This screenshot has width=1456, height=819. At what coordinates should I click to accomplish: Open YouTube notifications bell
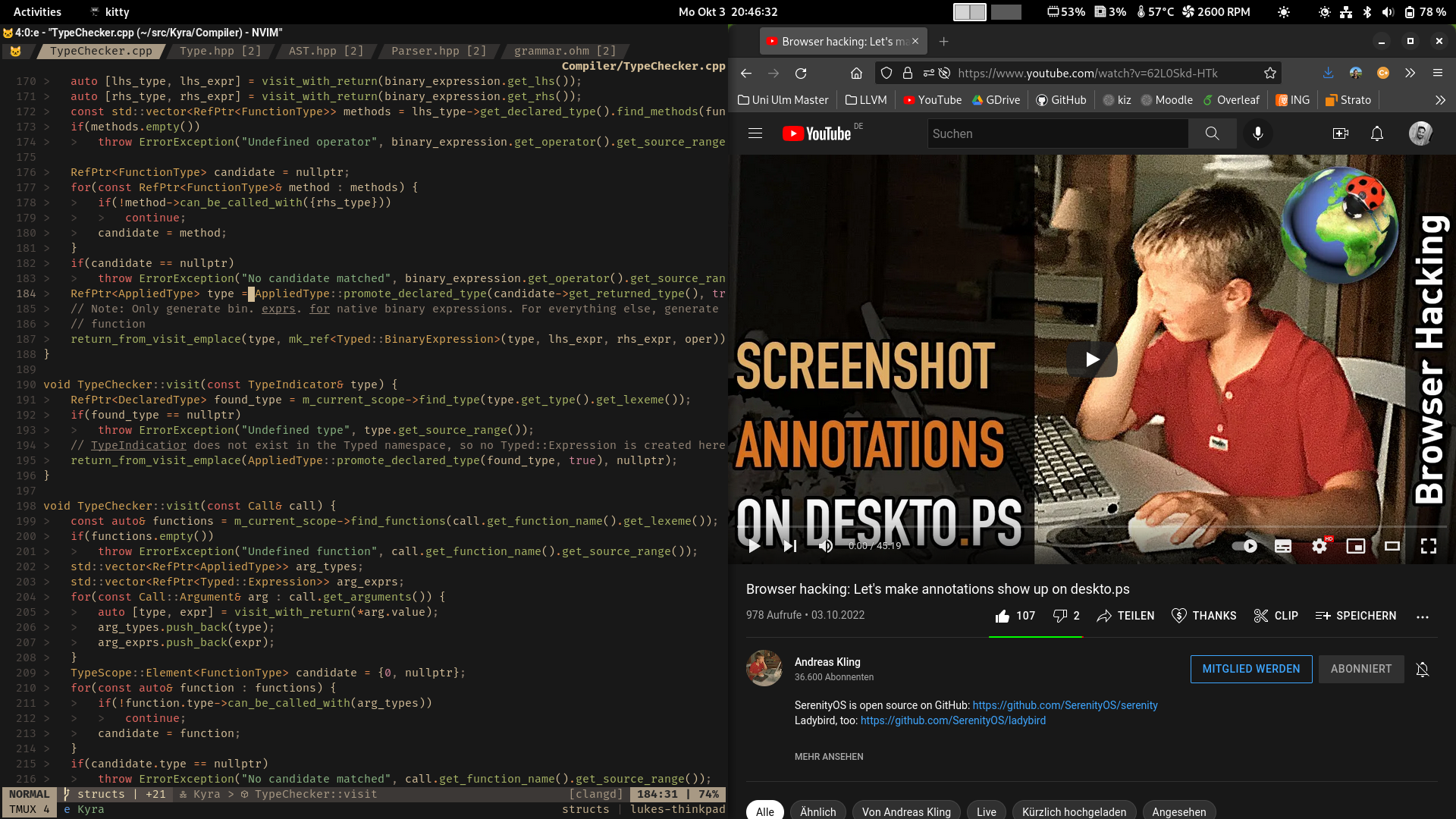click(1376, 133)
